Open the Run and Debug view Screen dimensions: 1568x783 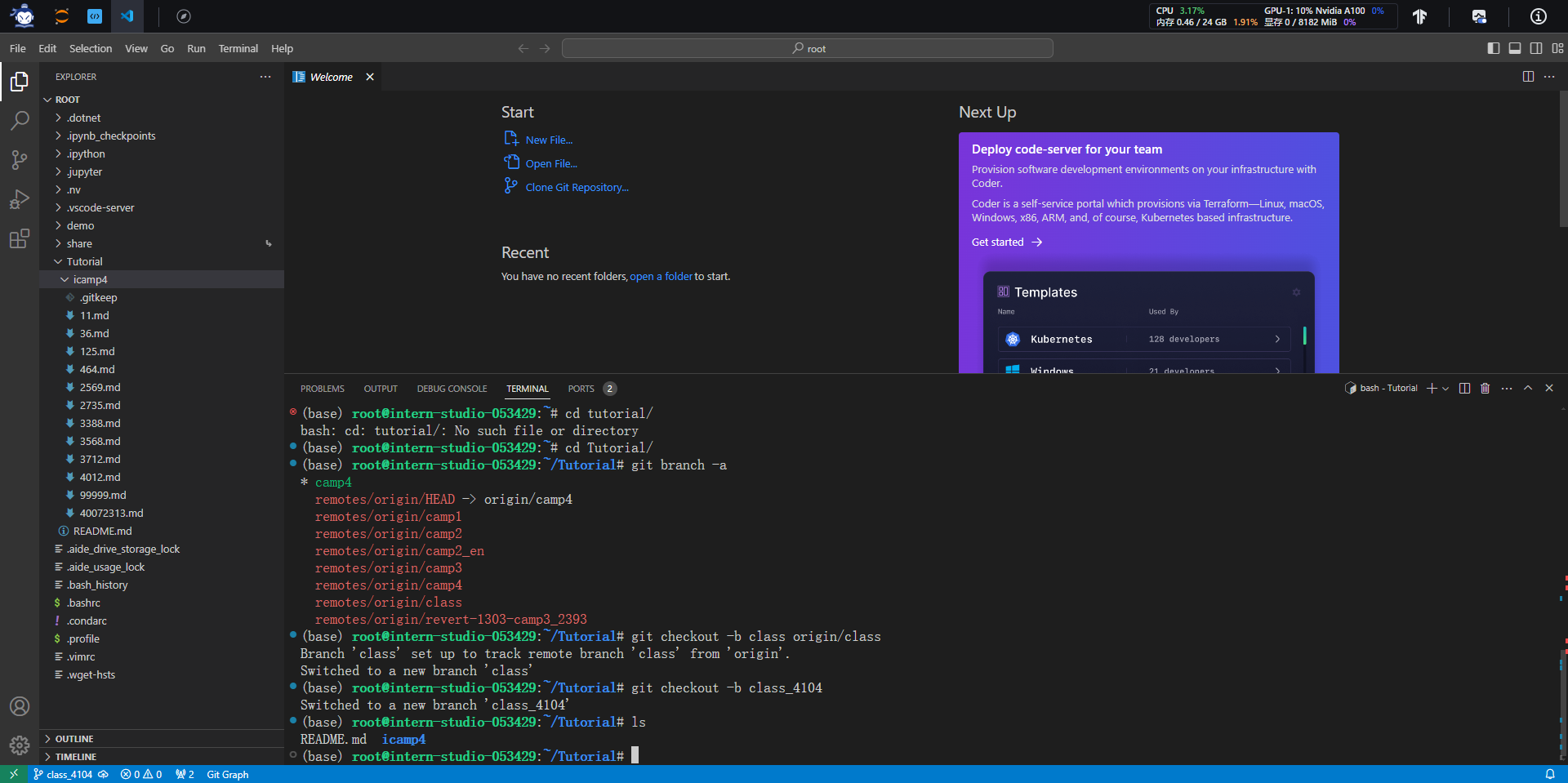(x=20, y=199)
